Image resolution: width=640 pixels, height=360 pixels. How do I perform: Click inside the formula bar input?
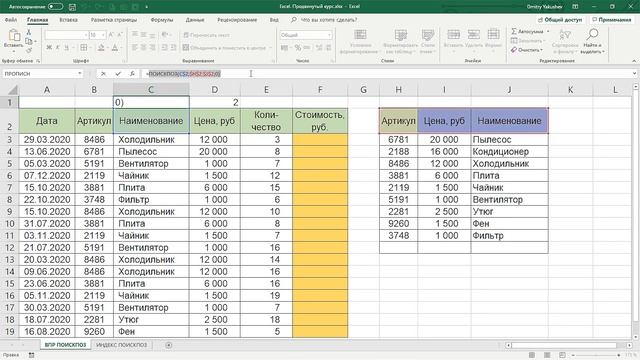[x=388, y=73]
